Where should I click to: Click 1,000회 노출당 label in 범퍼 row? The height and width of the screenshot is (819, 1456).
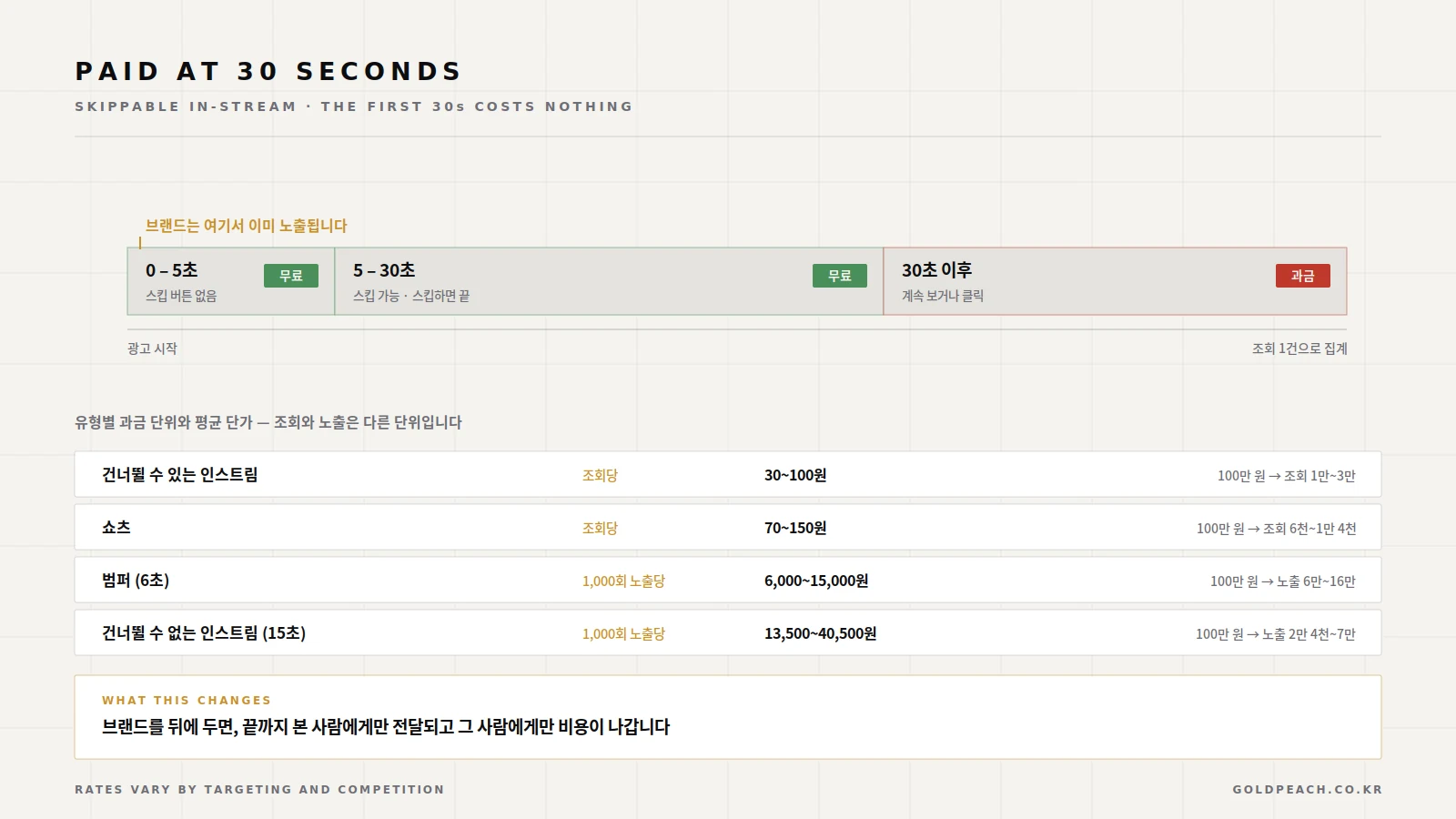(x=623, y=581)
